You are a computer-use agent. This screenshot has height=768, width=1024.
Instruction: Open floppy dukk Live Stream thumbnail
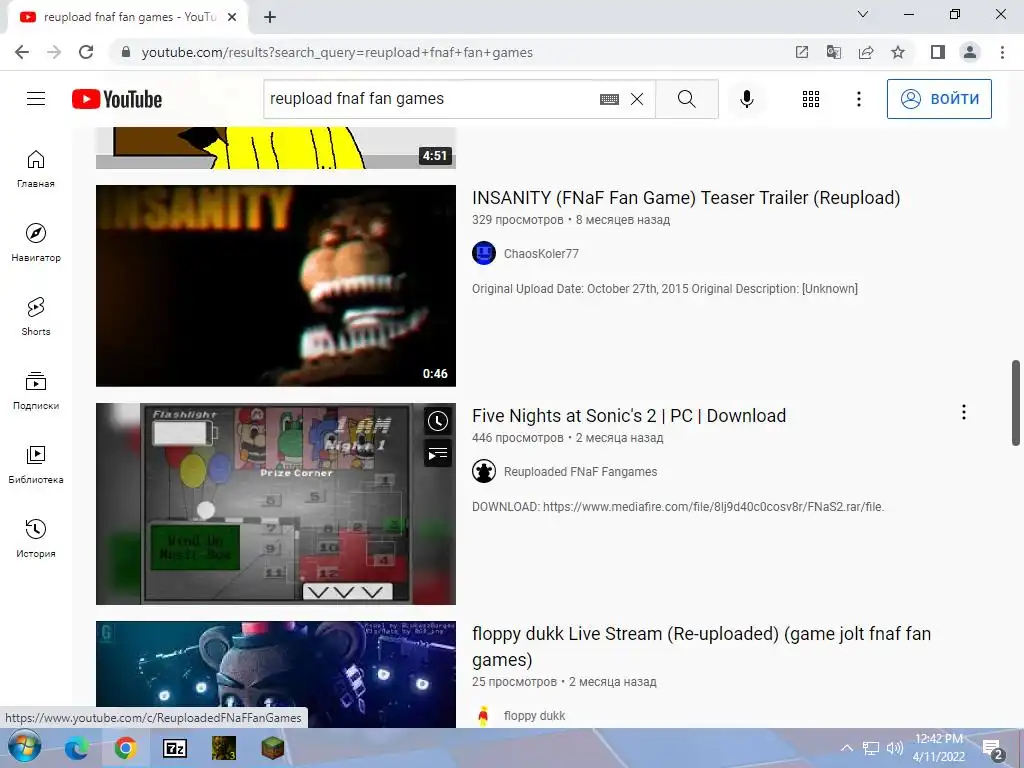pyautogui.click(x=276, y=674)
